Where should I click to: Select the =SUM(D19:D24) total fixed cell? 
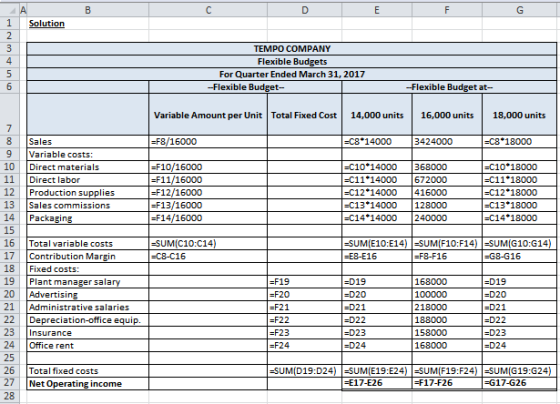point(305,371)
